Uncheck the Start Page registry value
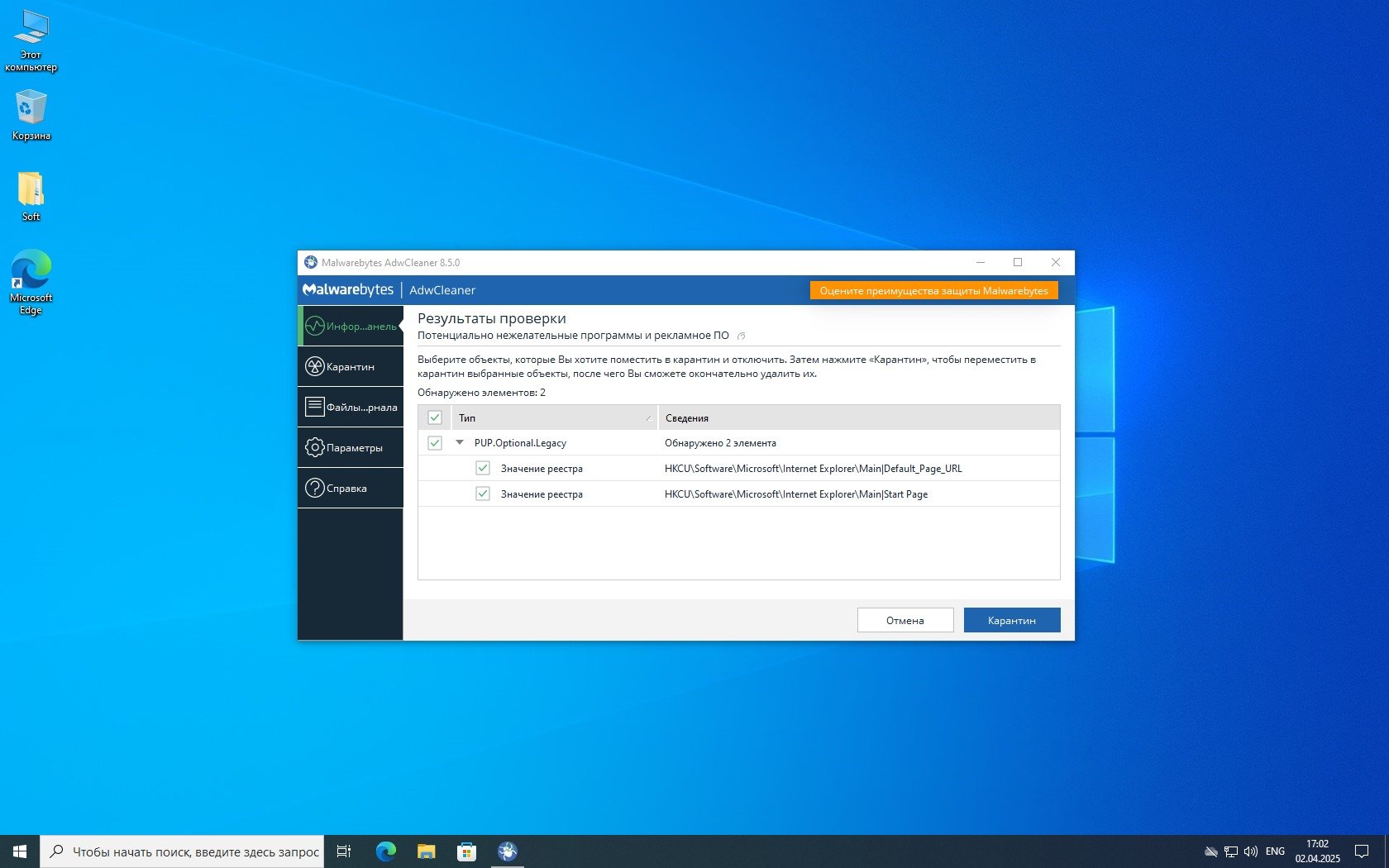This screenshot has width=1389, height=868. pyautogui.click(x=483, y=494)
